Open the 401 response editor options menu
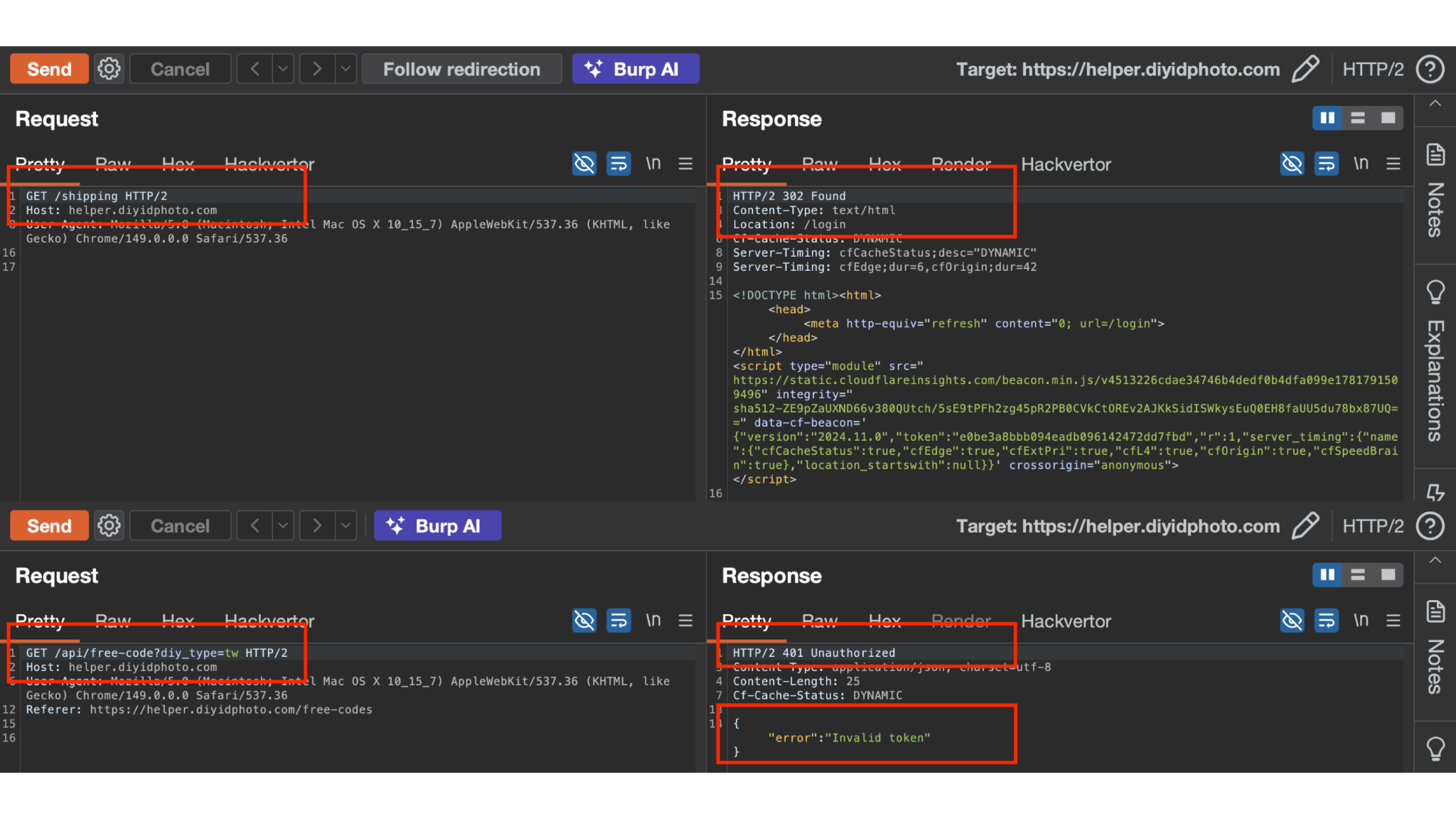1456x819 pixels. [1393, 621]
